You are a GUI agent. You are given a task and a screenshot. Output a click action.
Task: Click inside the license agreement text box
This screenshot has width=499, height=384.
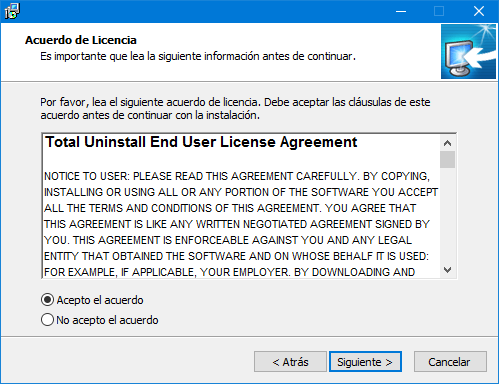pyautogui.click(x=241, y=206)
